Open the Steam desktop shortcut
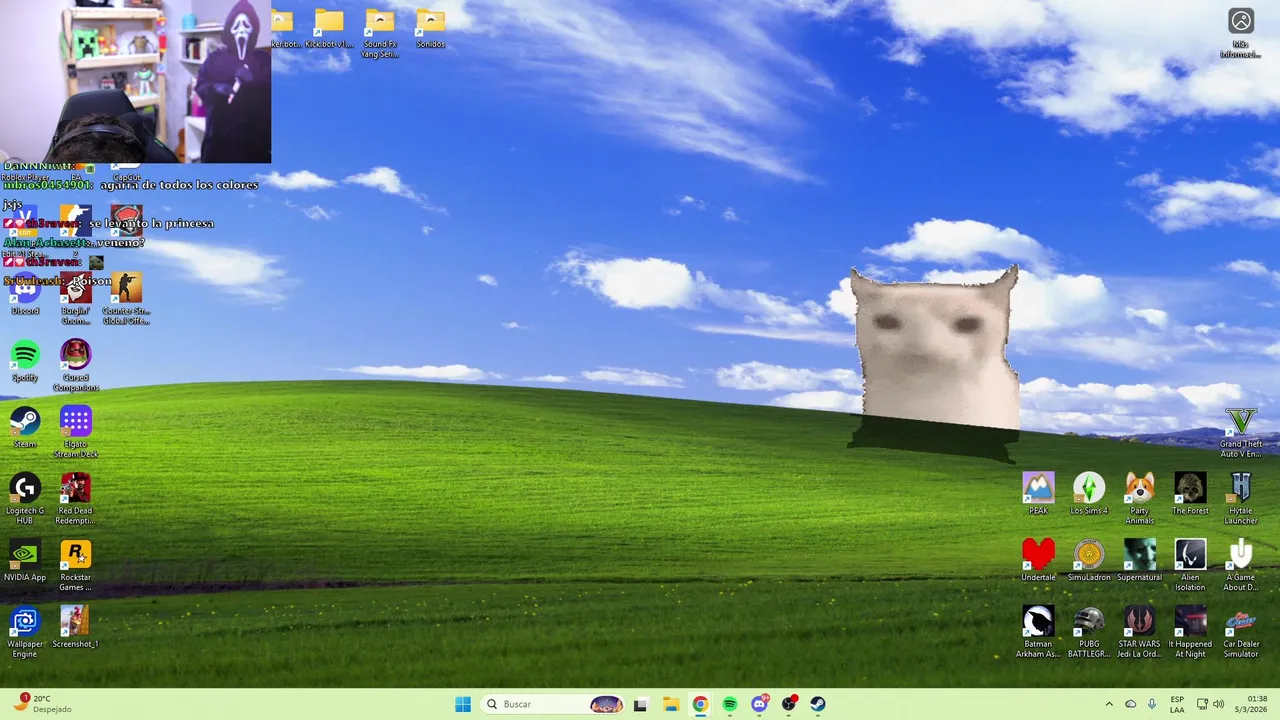The image size is (1280, 720). 25,428
